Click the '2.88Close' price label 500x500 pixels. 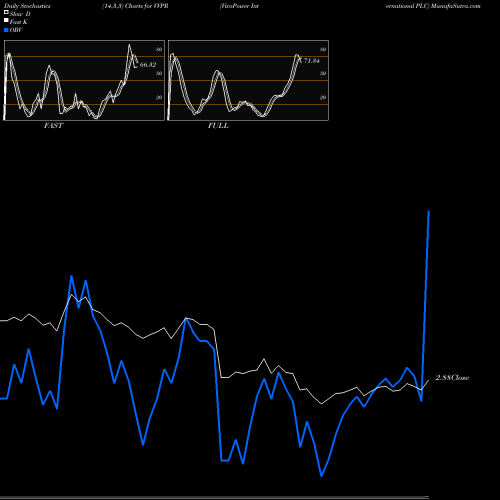tap(452, 378)
